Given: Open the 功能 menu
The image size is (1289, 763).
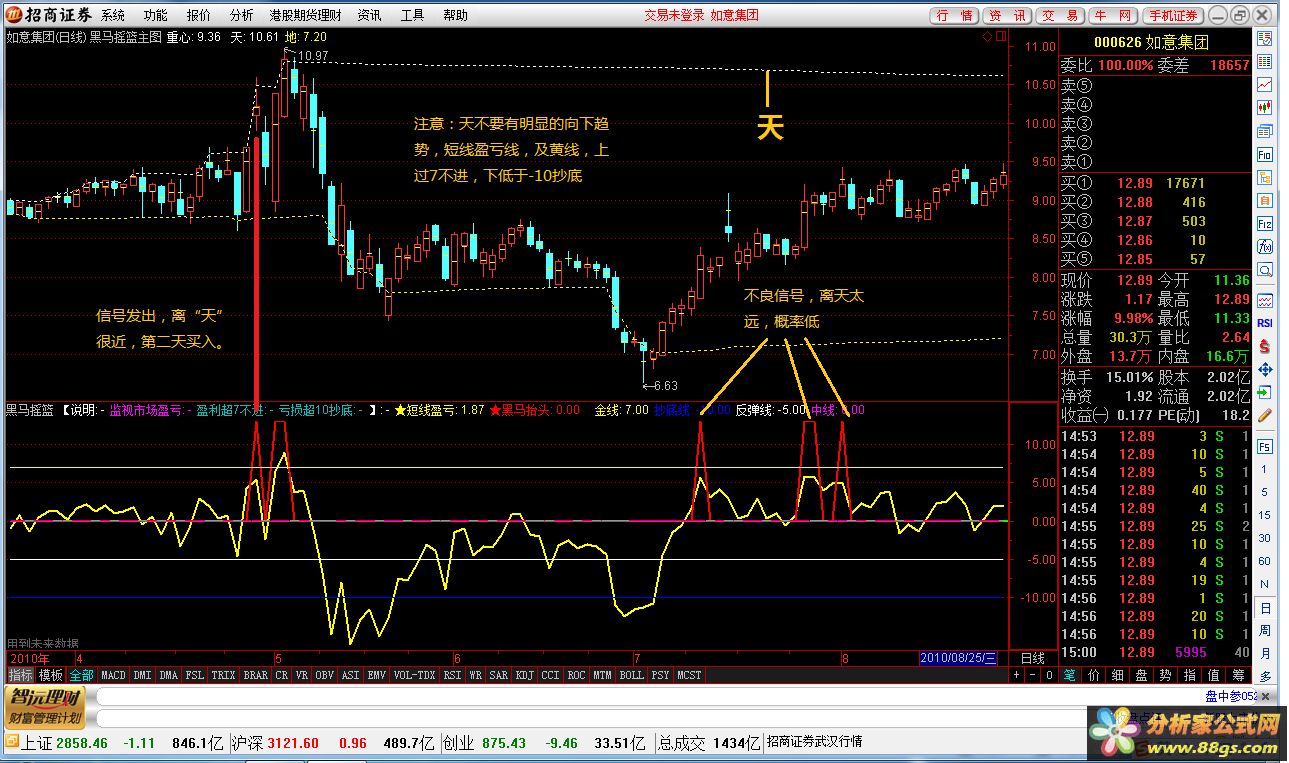Looking at the screenshot, I should [x=155, y=15].
